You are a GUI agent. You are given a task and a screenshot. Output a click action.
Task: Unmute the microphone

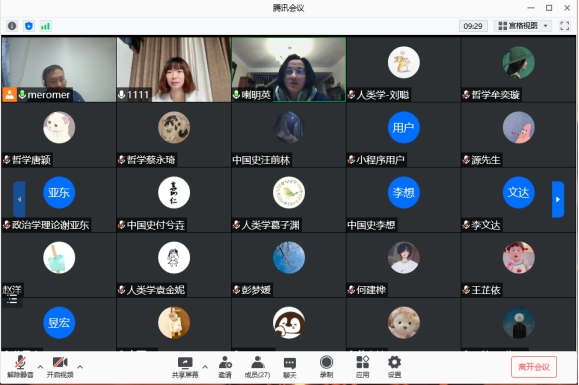coord(20,367)
